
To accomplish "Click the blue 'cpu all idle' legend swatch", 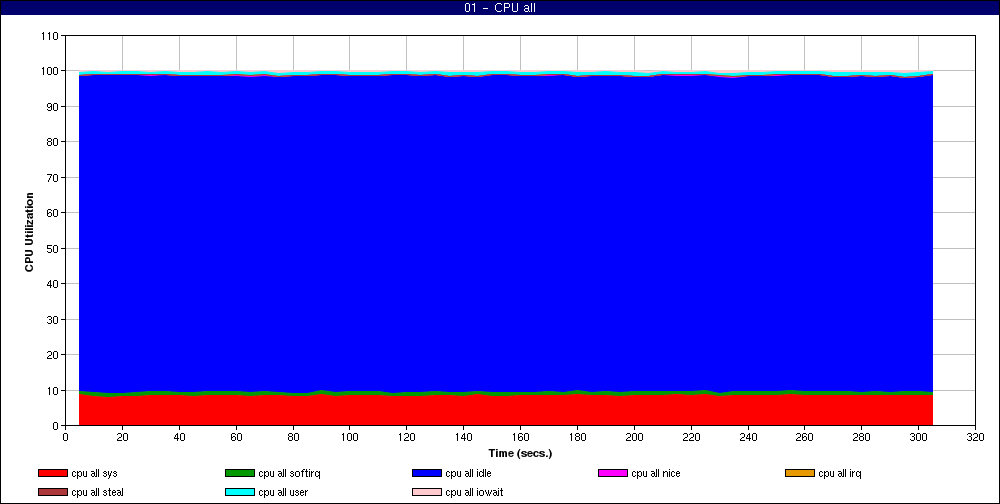I will 426,473.
